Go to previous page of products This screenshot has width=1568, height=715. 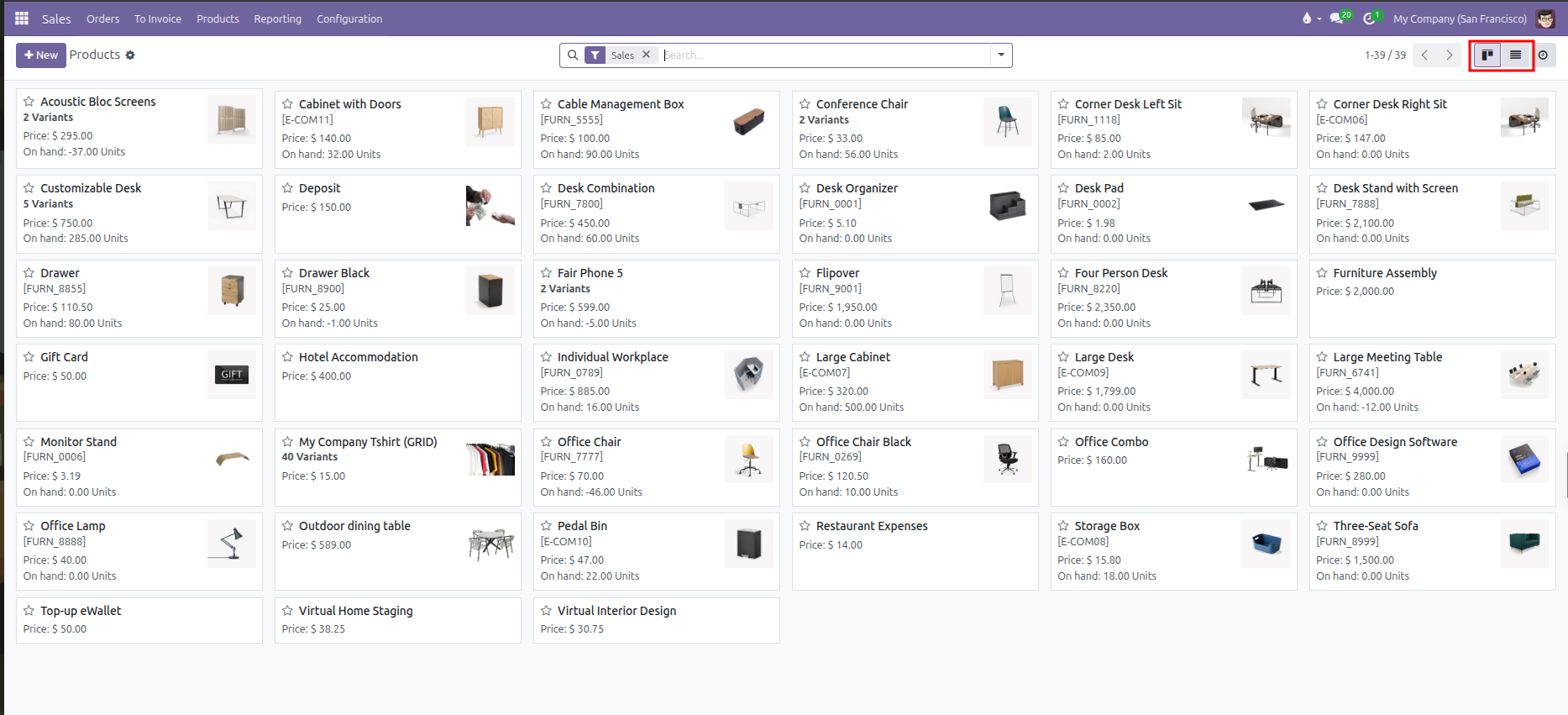click(1424, 55)
